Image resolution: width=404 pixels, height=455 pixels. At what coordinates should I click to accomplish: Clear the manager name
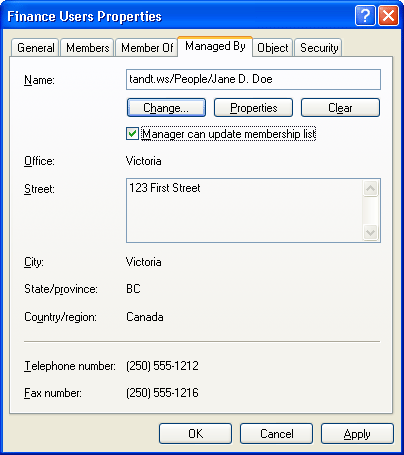(340, 108)
